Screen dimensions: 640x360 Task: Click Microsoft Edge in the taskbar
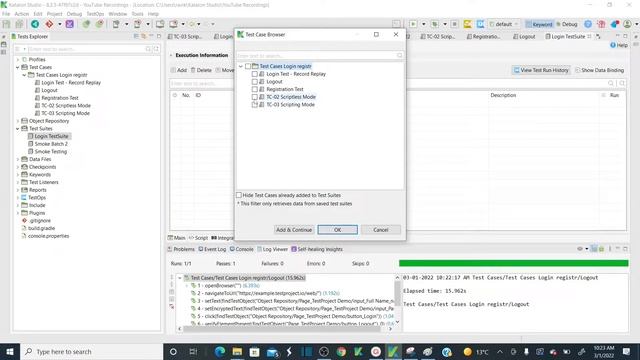(x=220, y=351)
